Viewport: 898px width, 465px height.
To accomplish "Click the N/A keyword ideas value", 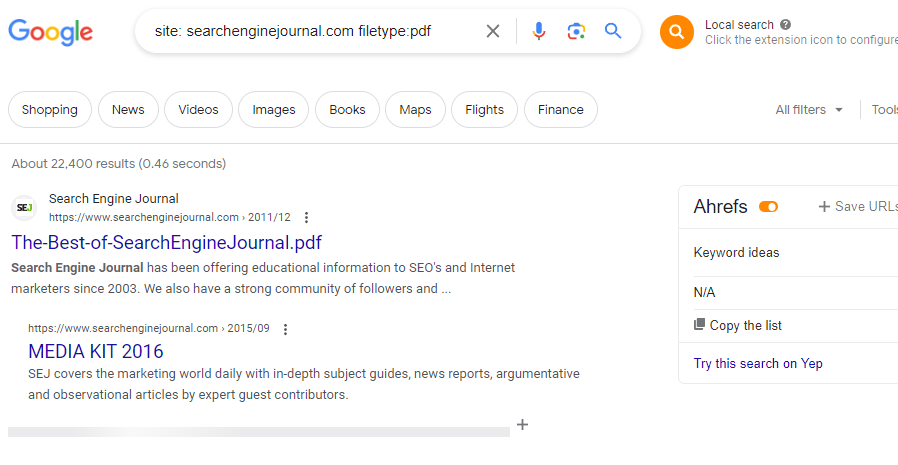I will [x=704, y=293].
